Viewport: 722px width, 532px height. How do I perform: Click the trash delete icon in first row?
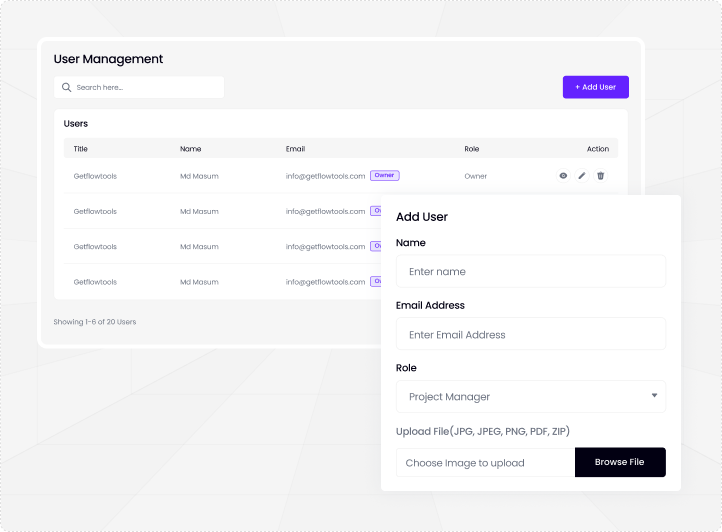pos(601,175)
